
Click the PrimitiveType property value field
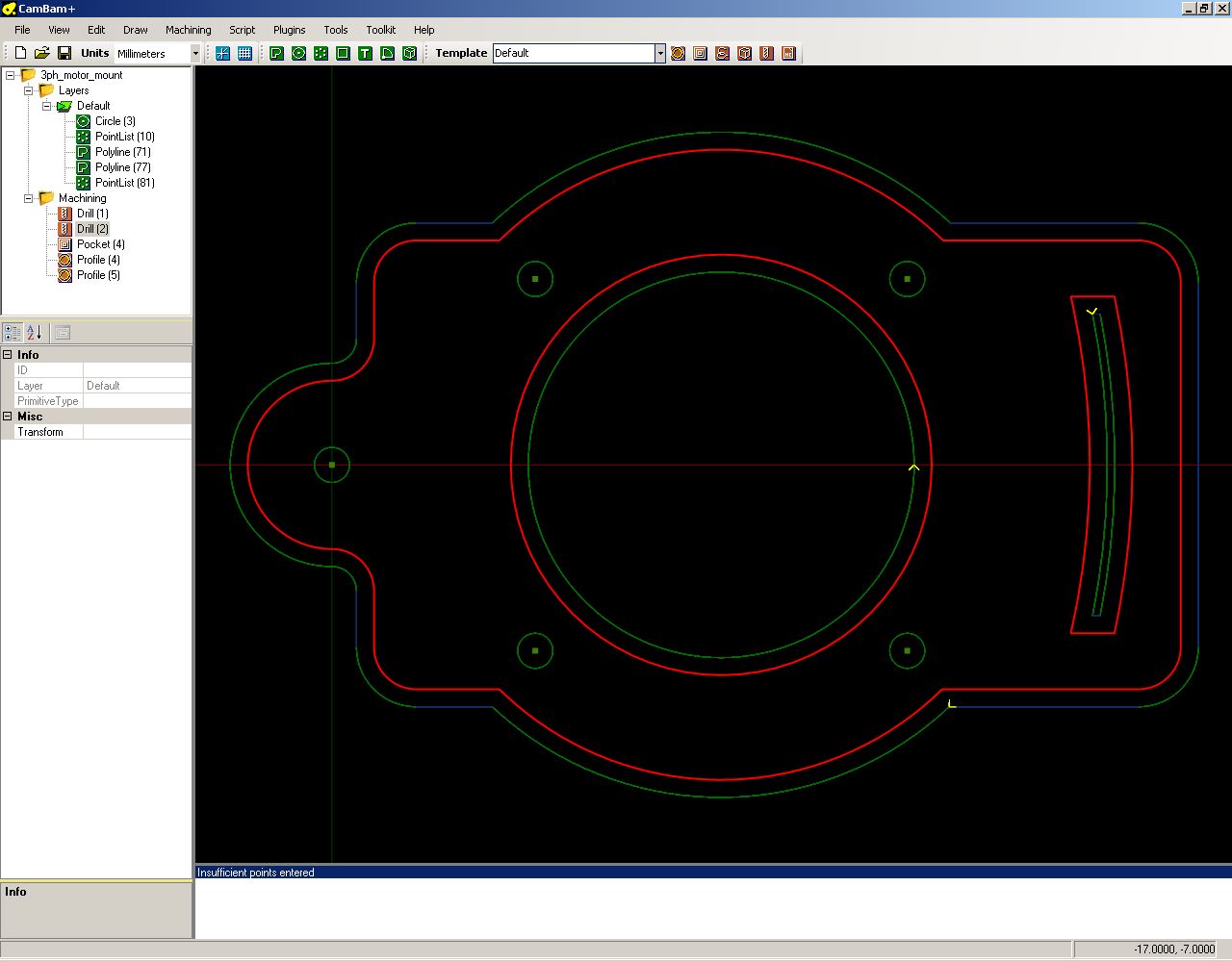point(137,401)
